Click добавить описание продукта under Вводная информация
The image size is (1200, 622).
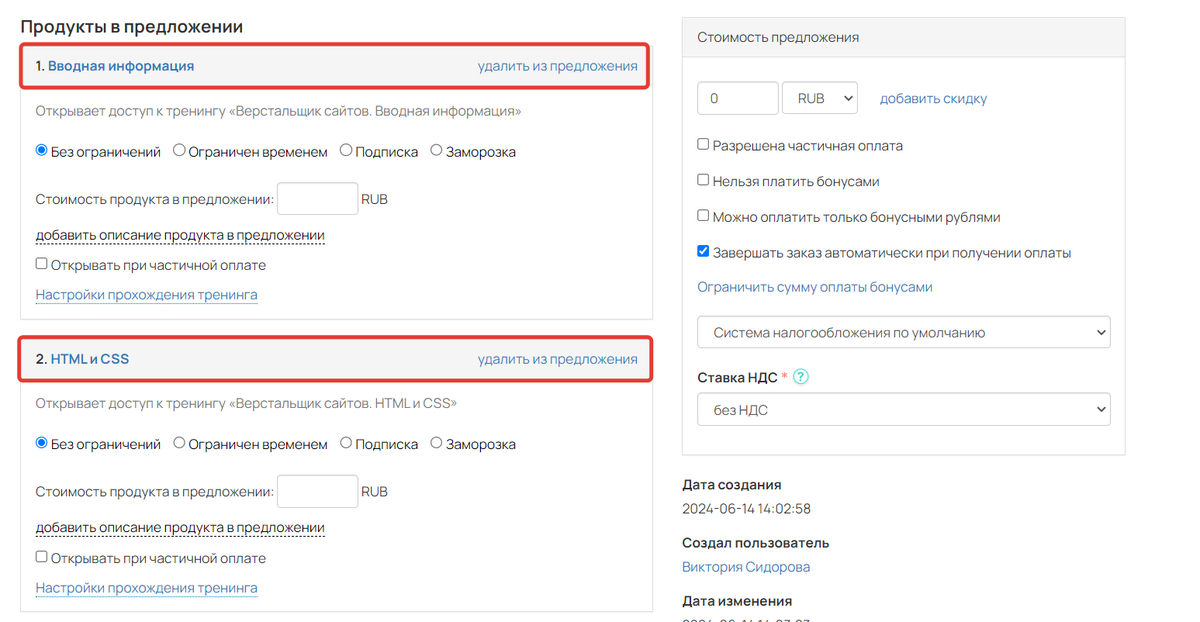[180, 235]
